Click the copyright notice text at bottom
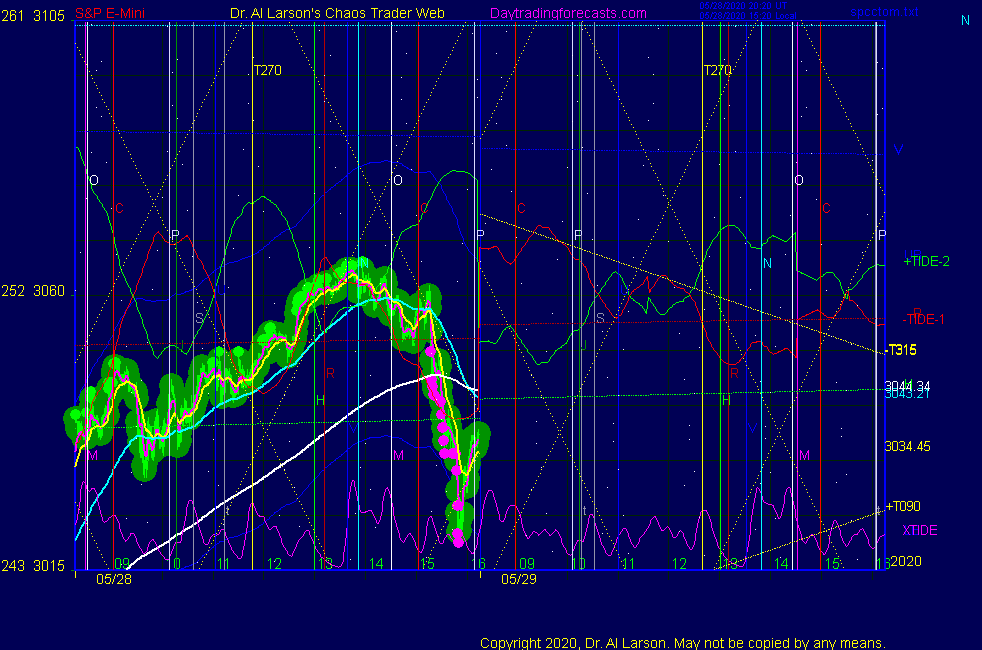 click(682, 642)
